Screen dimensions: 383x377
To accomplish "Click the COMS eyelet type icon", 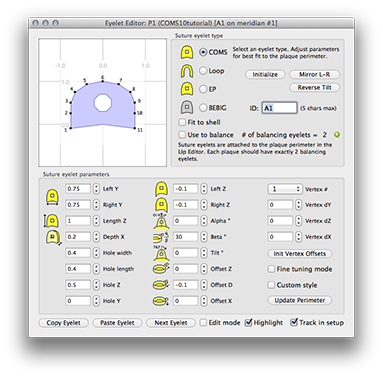I will (x=187, y=52).
